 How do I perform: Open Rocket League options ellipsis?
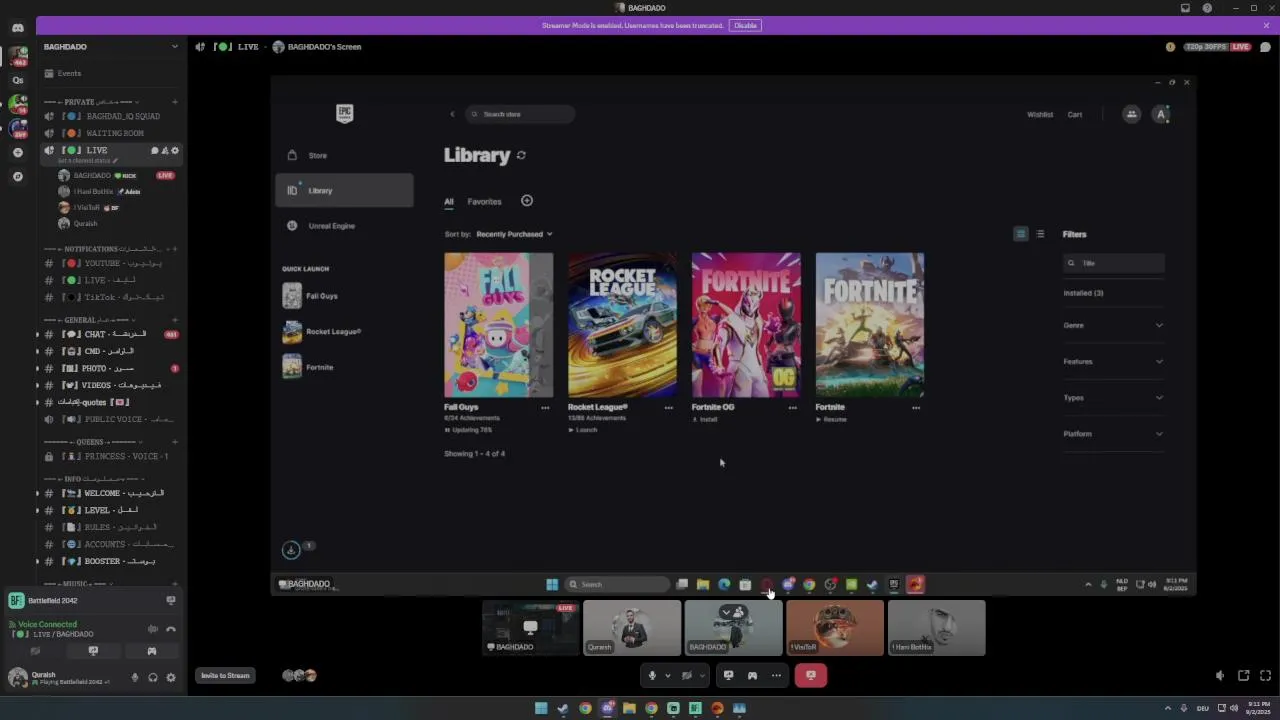(x=669, y=408)
